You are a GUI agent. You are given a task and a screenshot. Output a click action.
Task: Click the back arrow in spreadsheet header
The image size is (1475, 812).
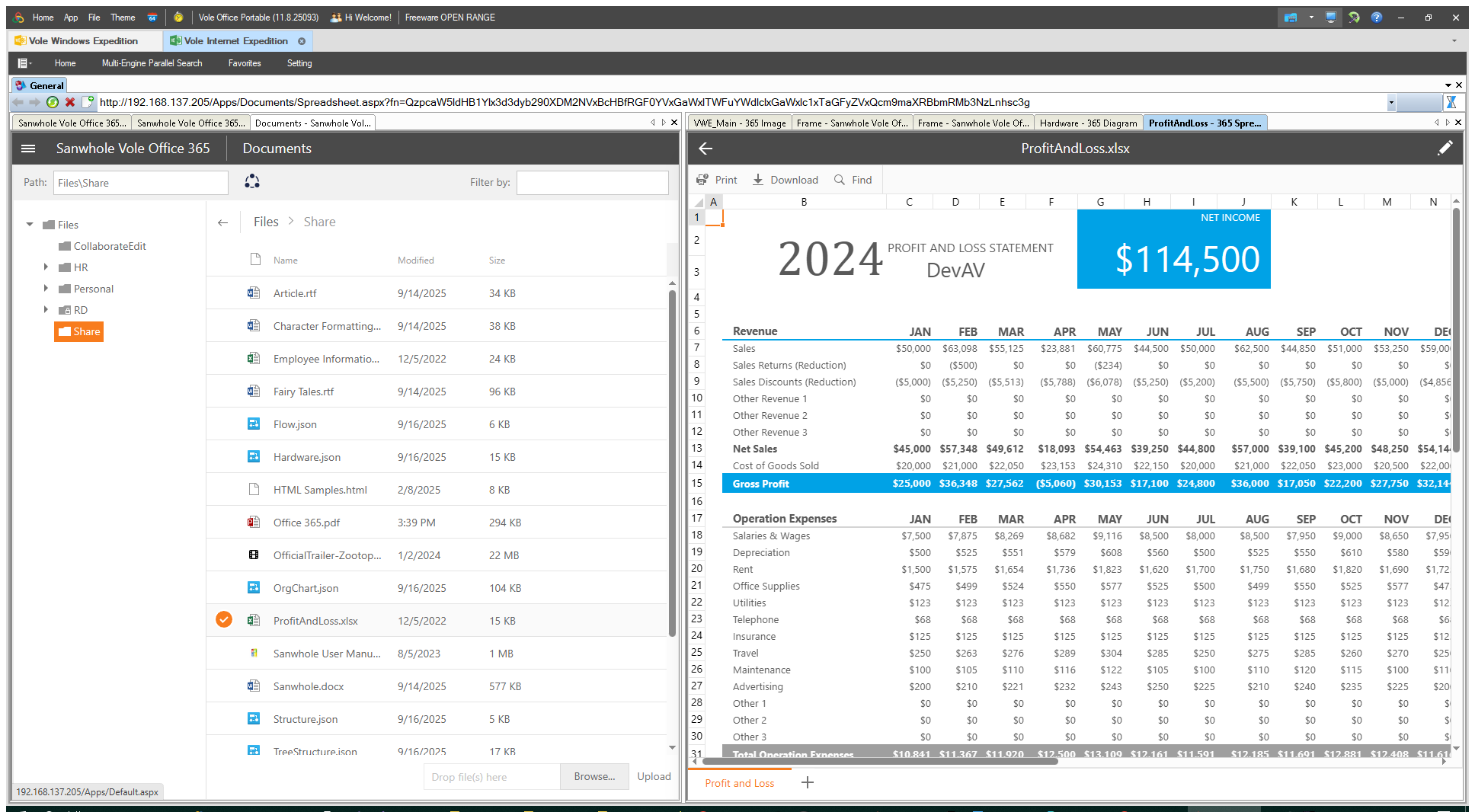(706, 149)
